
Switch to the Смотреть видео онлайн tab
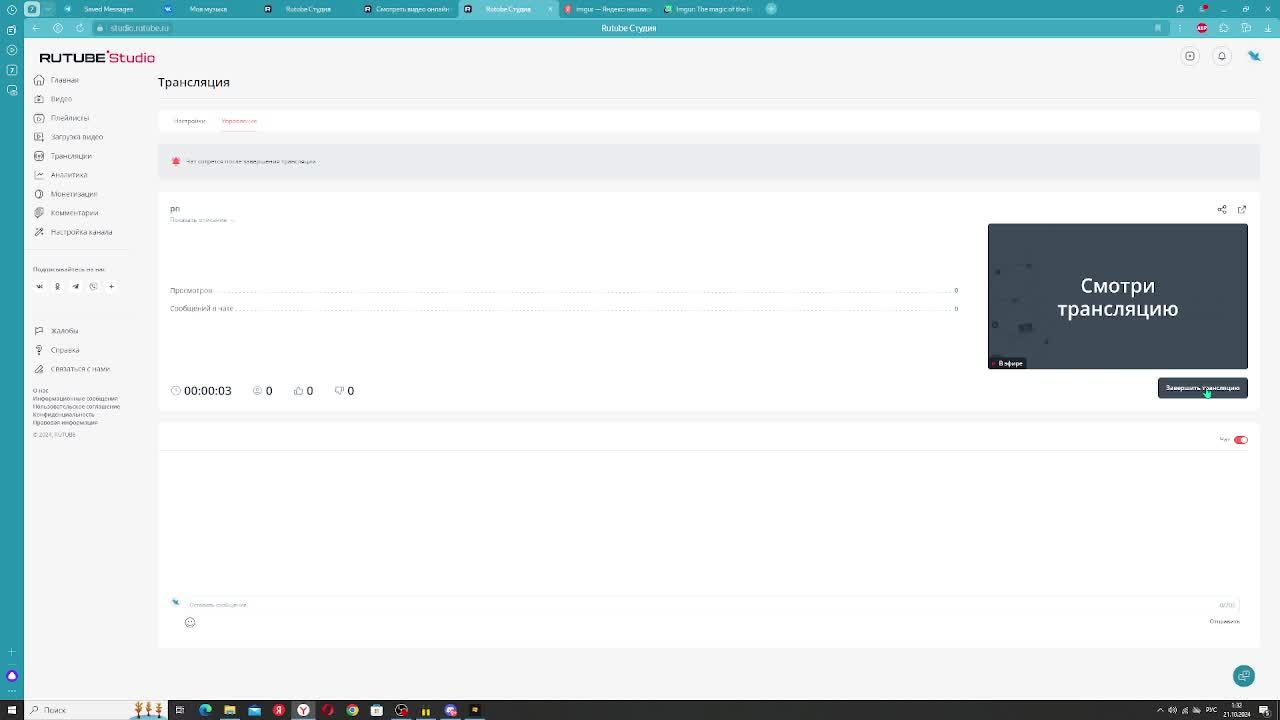coord(408,9)
